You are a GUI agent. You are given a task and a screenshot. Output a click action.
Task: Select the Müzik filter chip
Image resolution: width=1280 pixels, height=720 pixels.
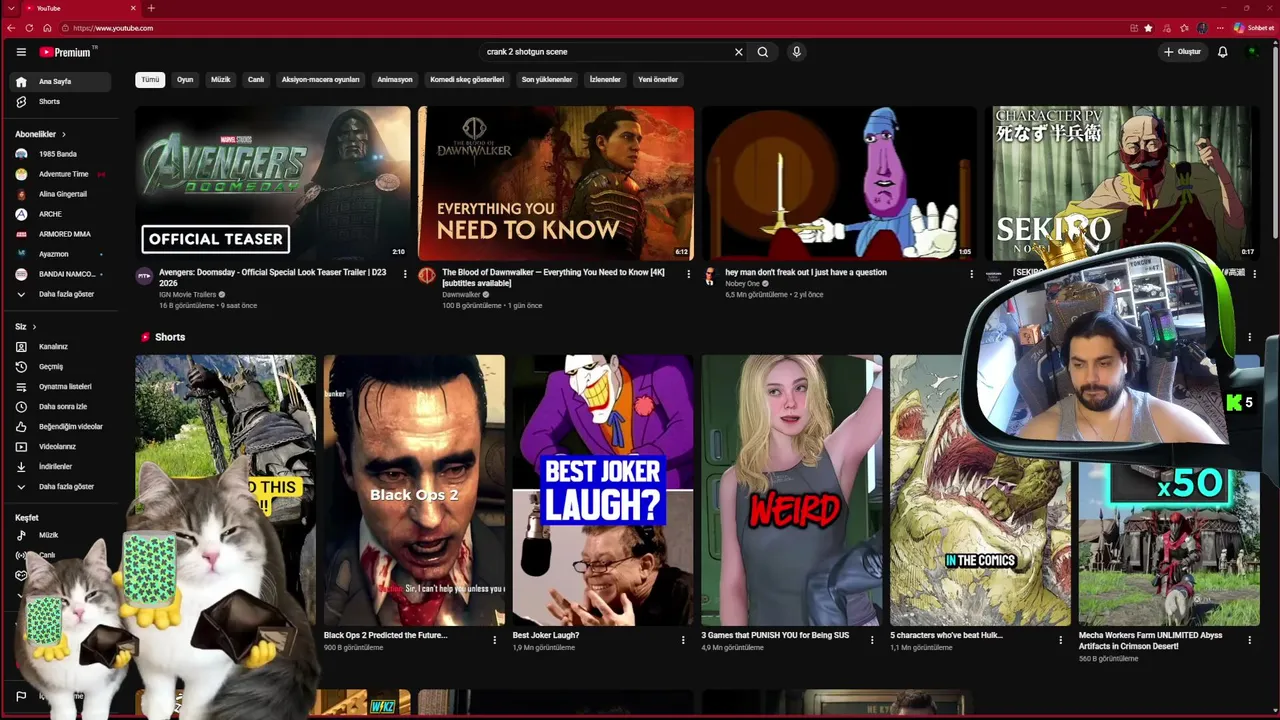point(221,80)
